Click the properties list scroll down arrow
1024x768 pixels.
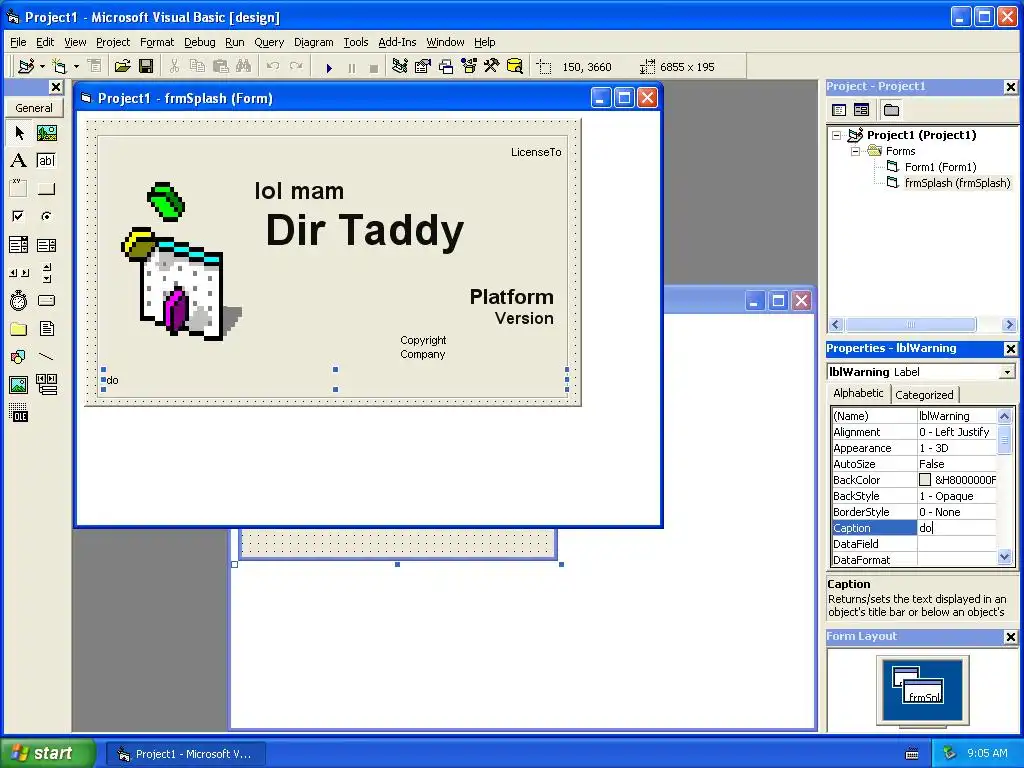[1004, 557]
